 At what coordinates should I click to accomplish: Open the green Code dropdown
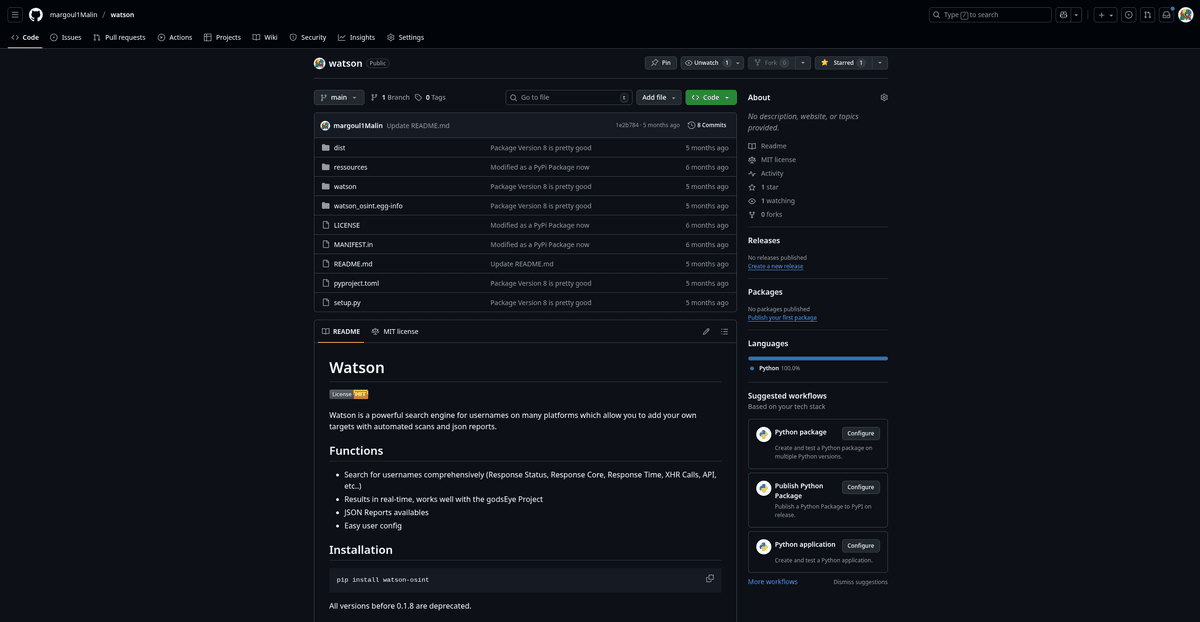tap(711, 98)
